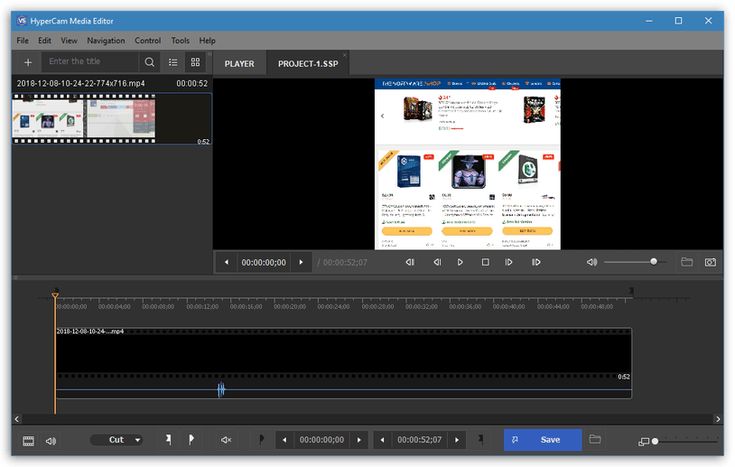The width and height of the screenshot is (735, 467).
Task: Jump to the next keyframe in player
Action: point(536,262)
